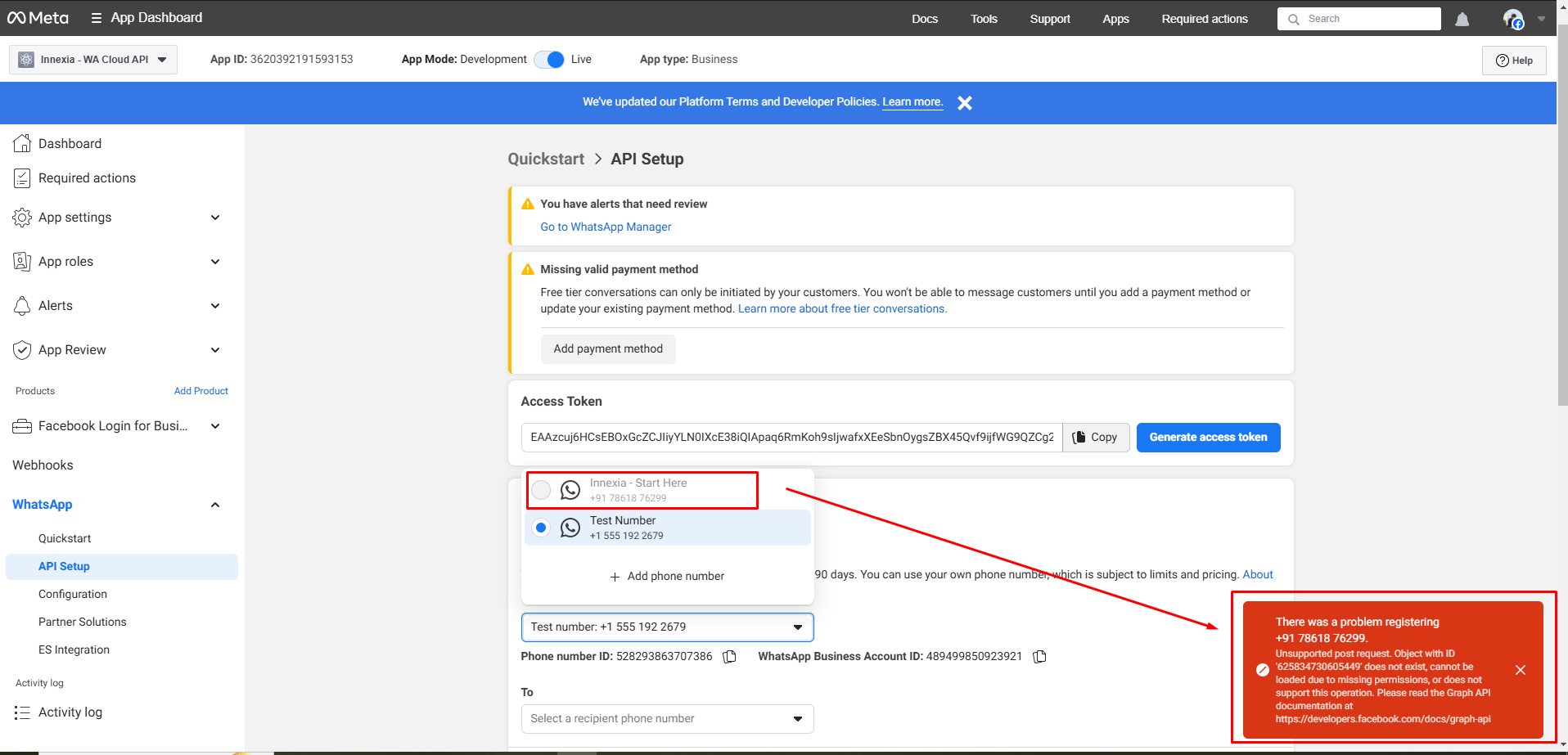1568x755 pixels.
Task: Expand the Alerts section
Action: coord(215,306)
